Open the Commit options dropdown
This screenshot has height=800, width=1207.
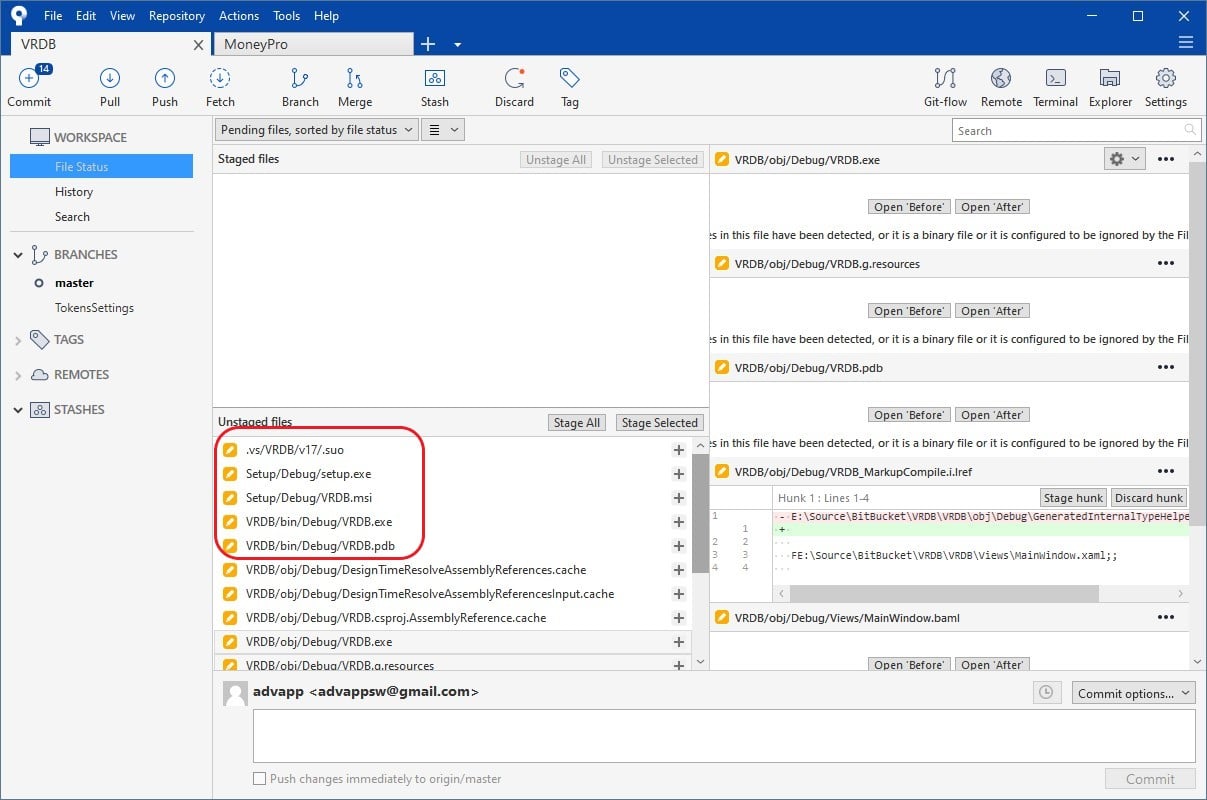(1134, 693)
